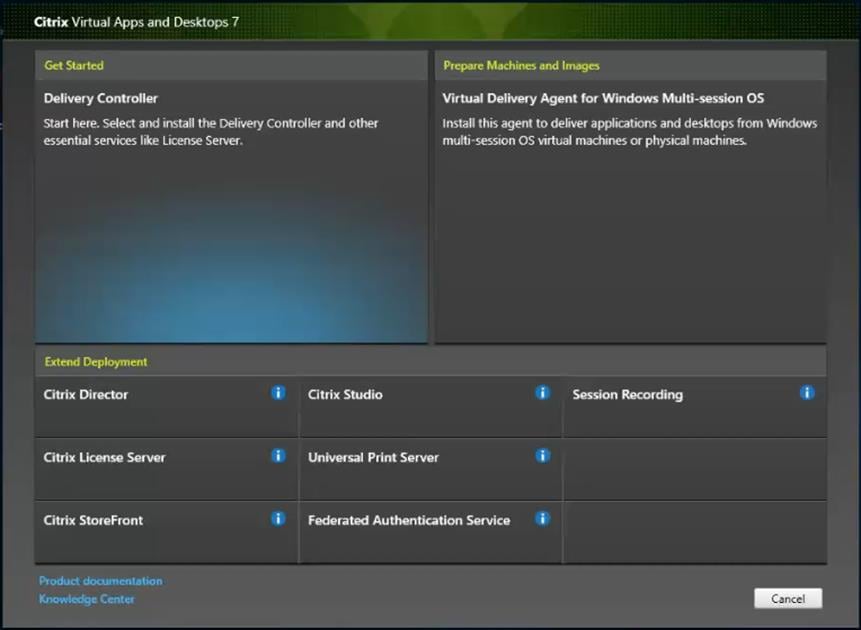Click the Citrix StoreFront info icon

(278, 518)
